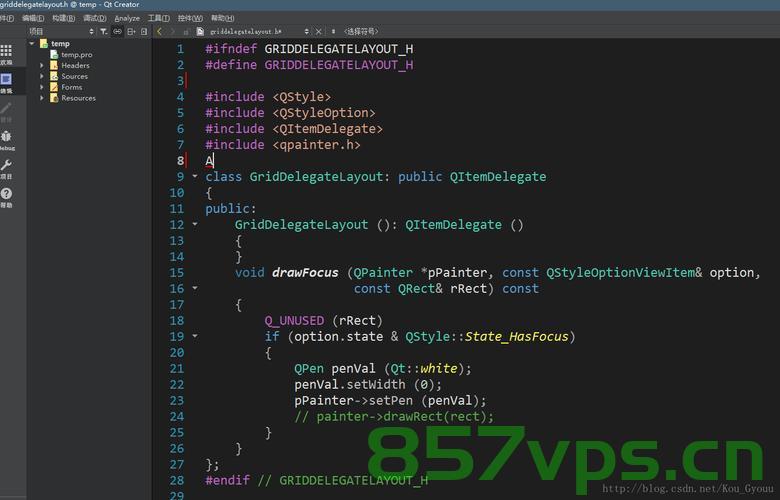Close the sidebar panel using its icon
Image resolution: width=780 pixels, height=500 pixels.
pos(144,31)
